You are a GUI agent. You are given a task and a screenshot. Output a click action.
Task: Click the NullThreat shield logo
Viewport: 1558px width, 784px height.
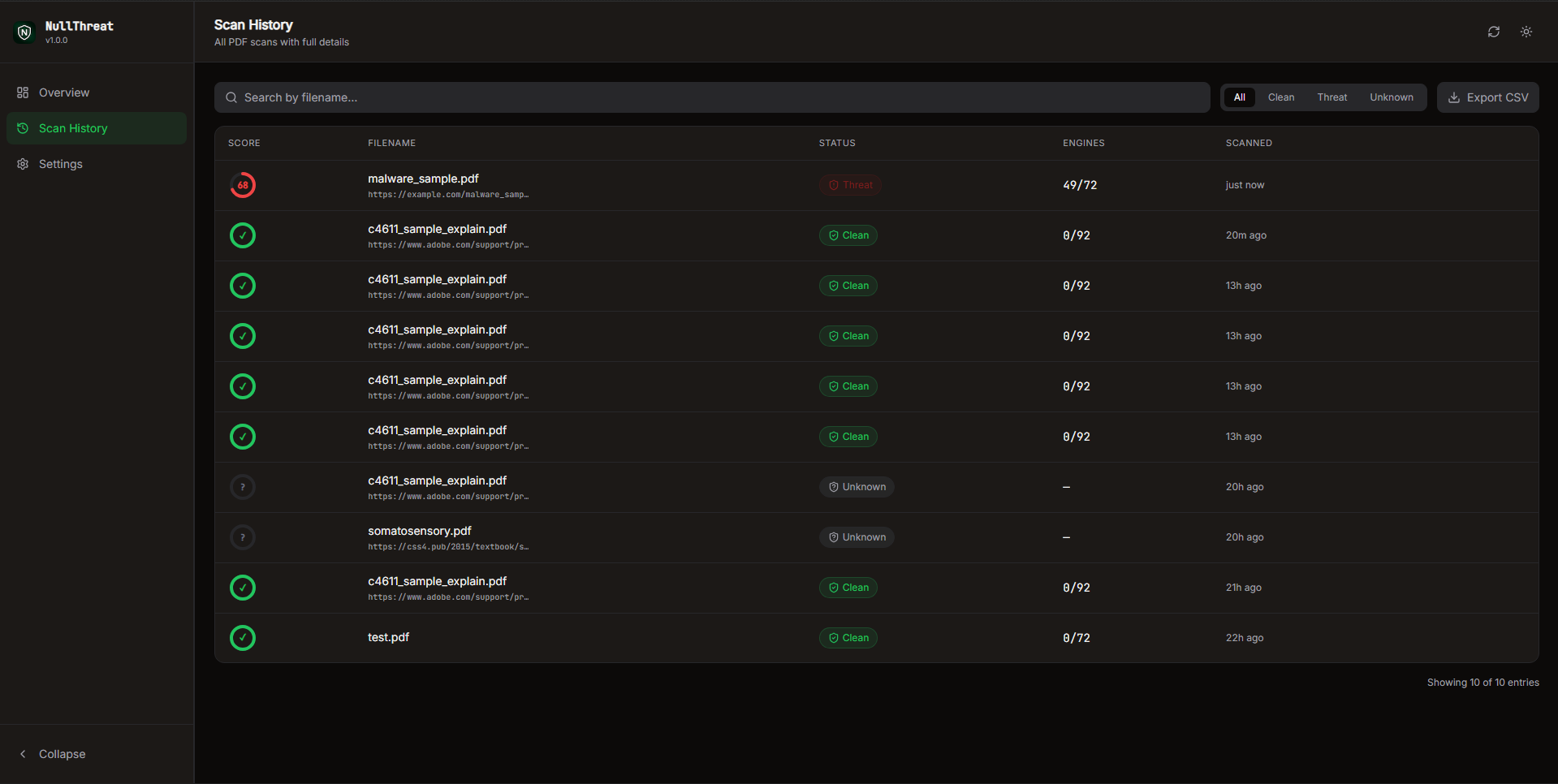(x=24, y=32)
